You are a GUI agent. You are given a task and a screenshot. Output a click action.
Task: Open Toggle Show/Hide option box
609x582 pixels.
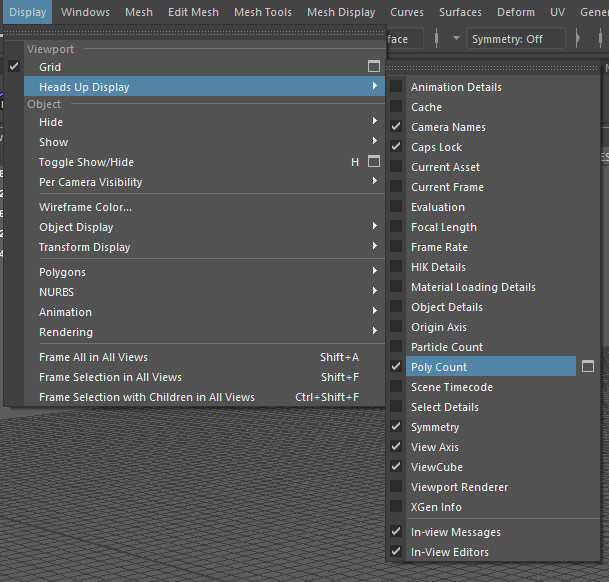click(374, 162)
